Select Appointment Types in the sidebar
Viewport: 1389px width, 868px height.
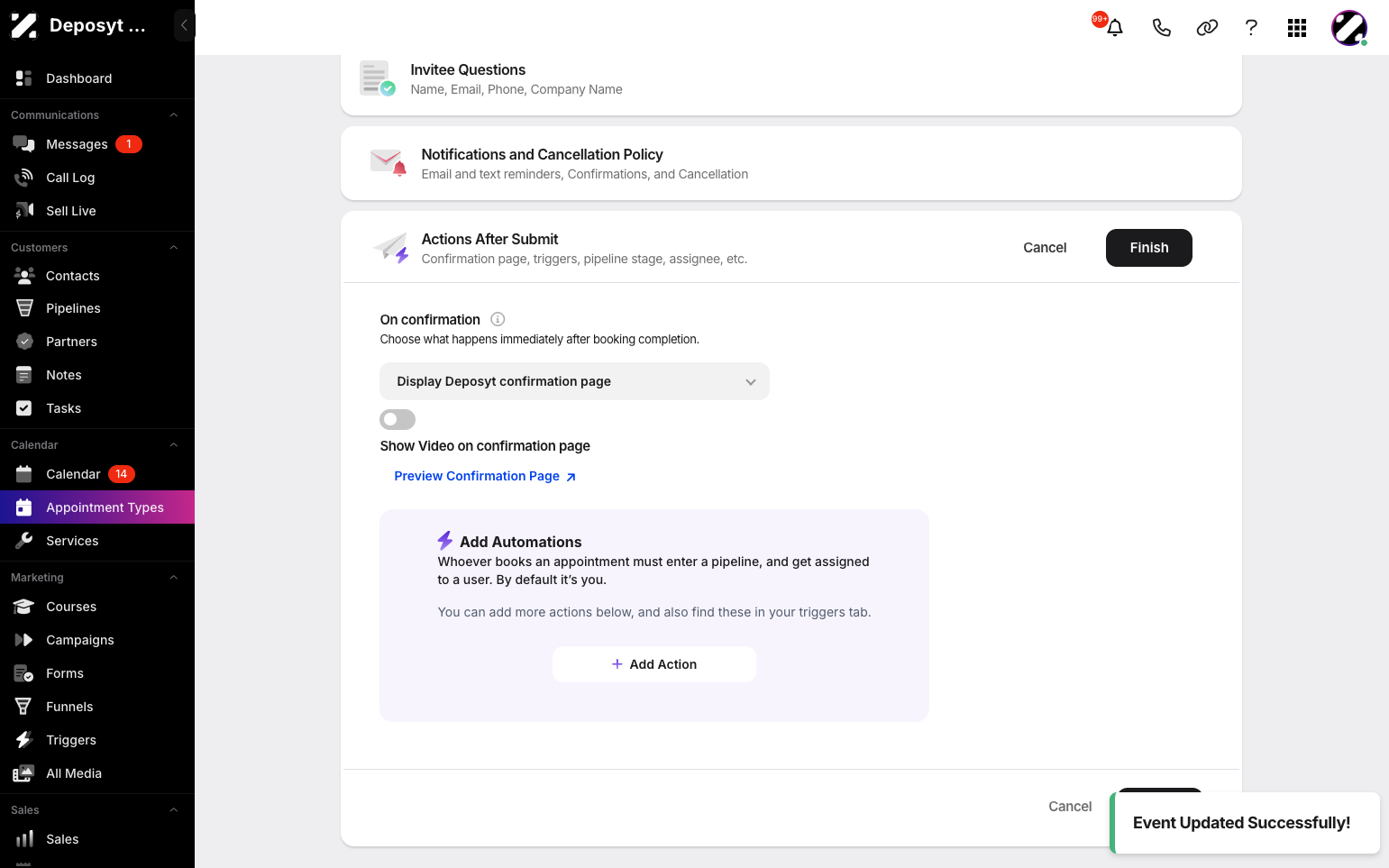point(97,507)
